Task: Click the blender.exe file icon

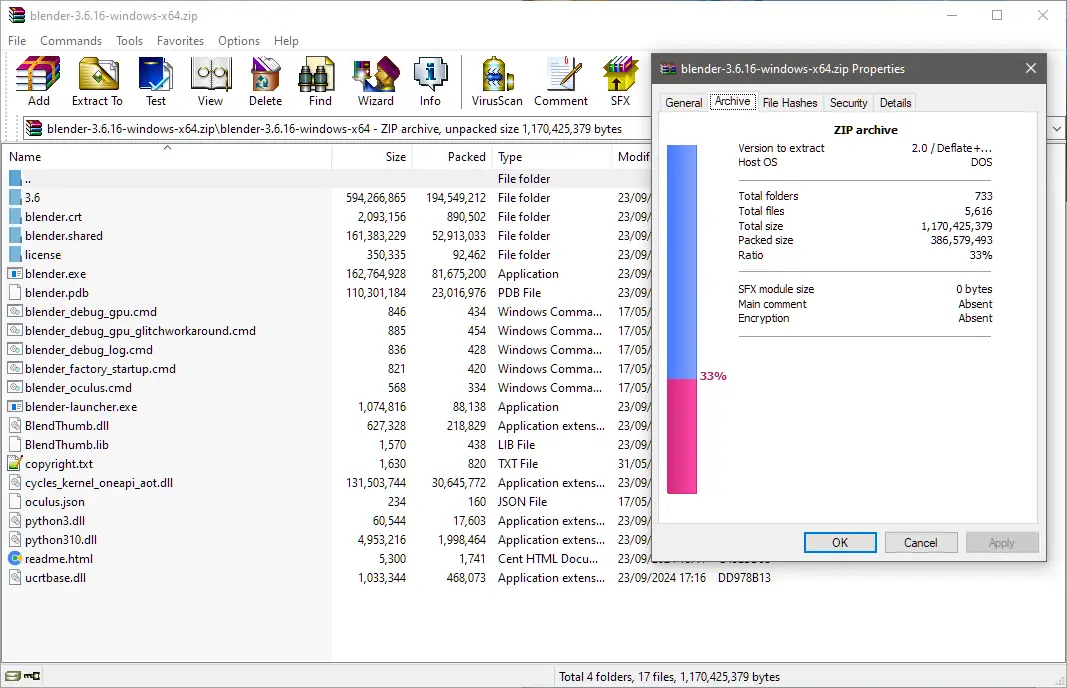Action: pyautogui.click(x=15, y=274)
